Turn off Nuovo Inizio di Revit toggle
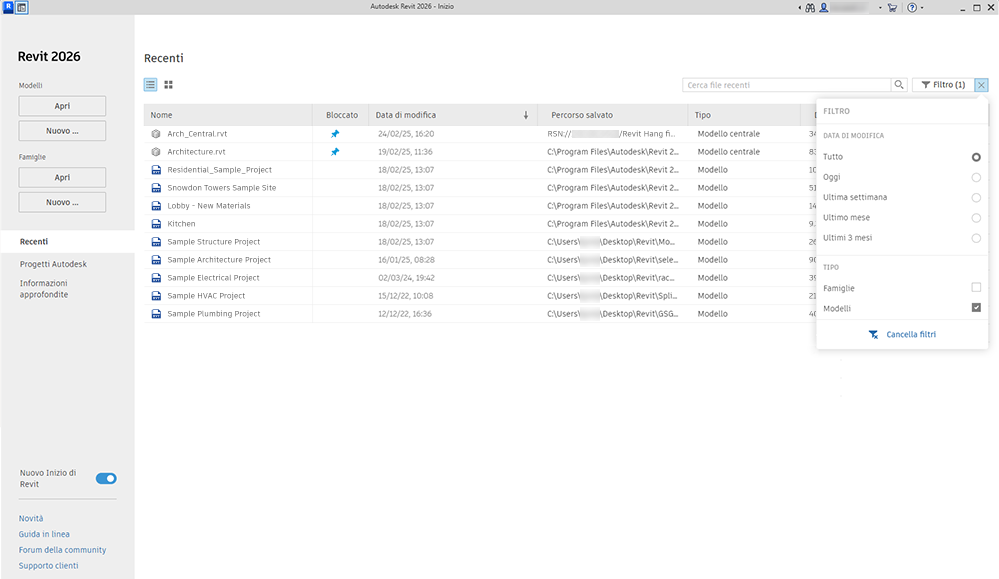This screenshot has width=999, height=579. pyautogui.click(x=106, y=478)
